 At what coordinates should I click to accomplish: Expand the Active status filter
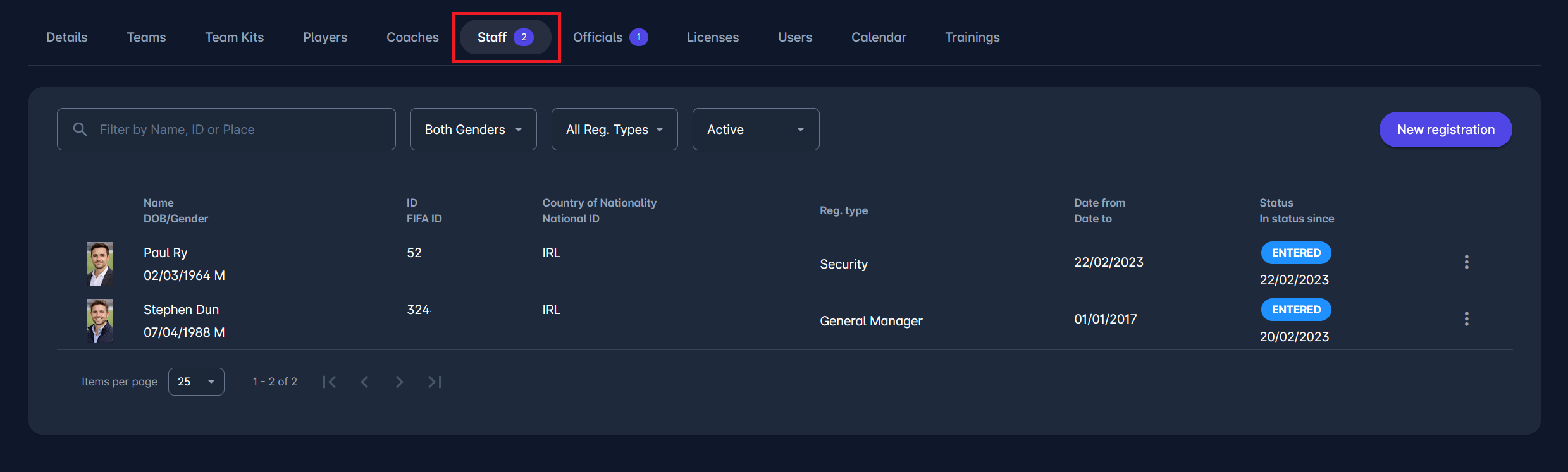point(755,130)
